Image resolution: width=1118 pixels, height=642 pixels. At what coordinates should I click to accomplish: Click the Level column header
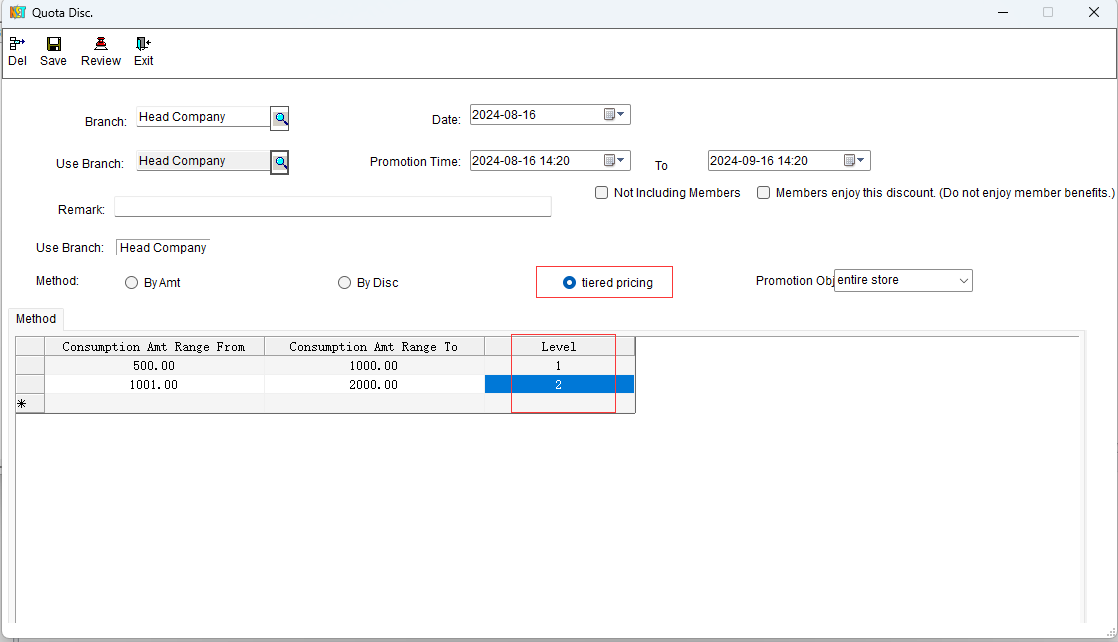pos(558,347)
